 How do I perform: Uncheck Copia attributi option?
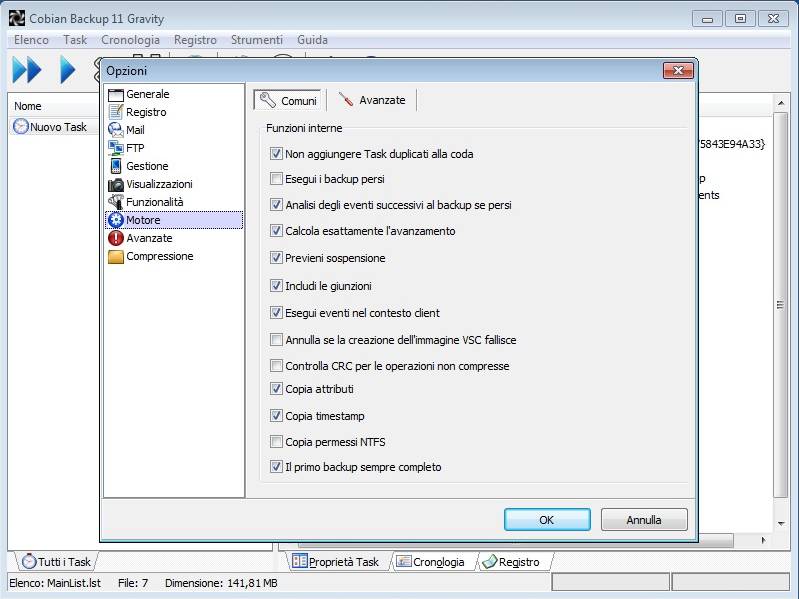coord(277,389)
